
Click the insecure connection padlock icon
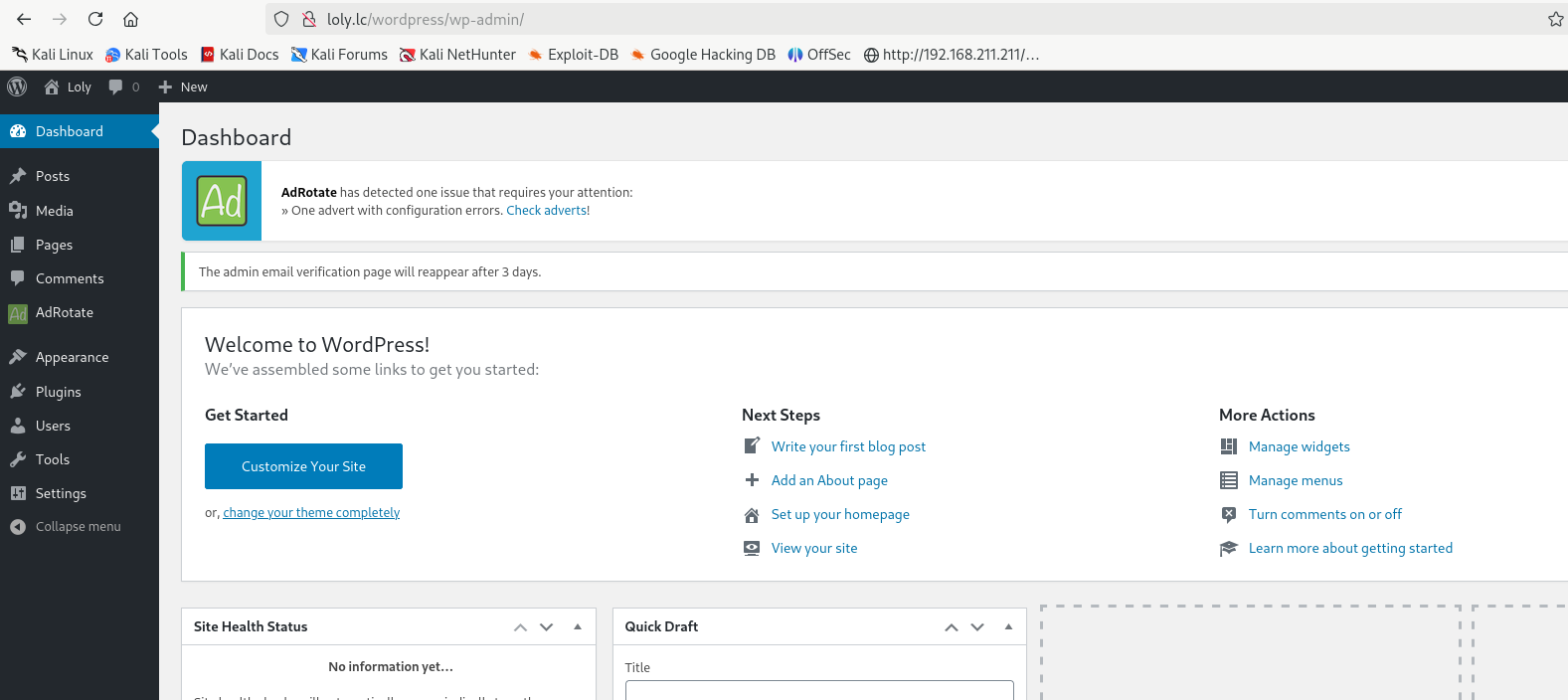click(309, 19)
